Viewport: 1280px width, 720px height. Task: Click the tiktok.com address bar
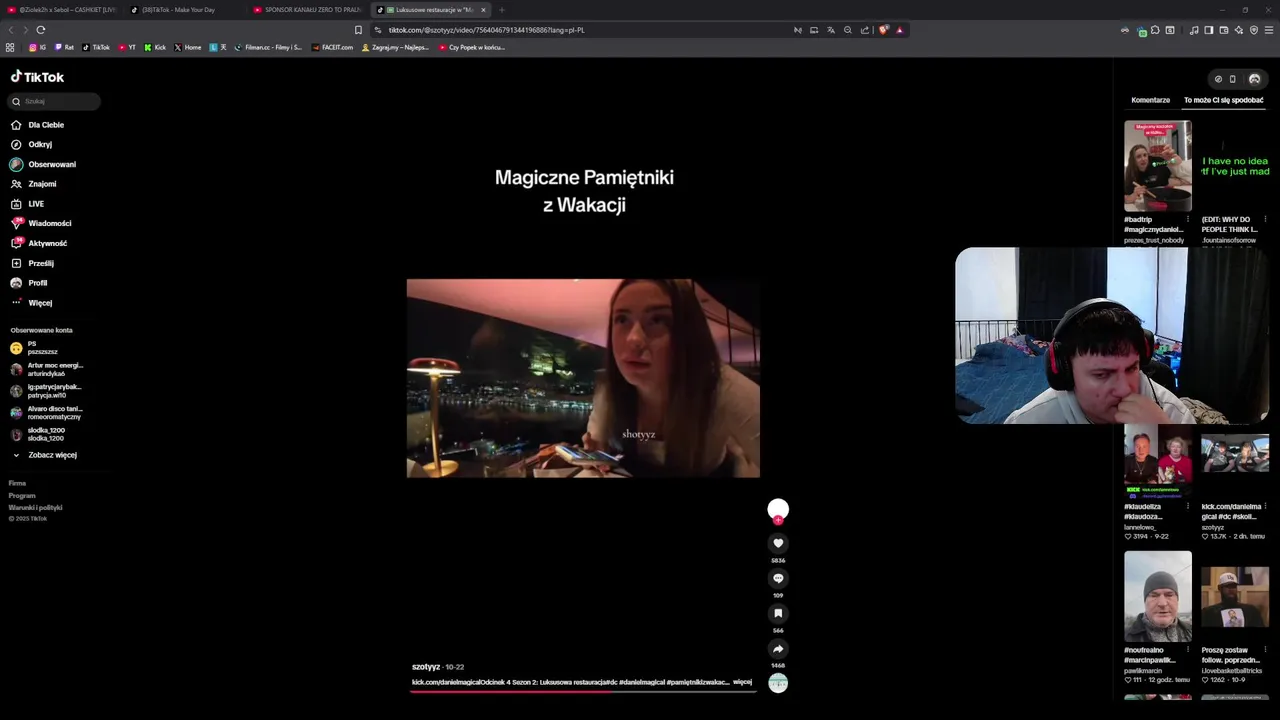(580, 30)
